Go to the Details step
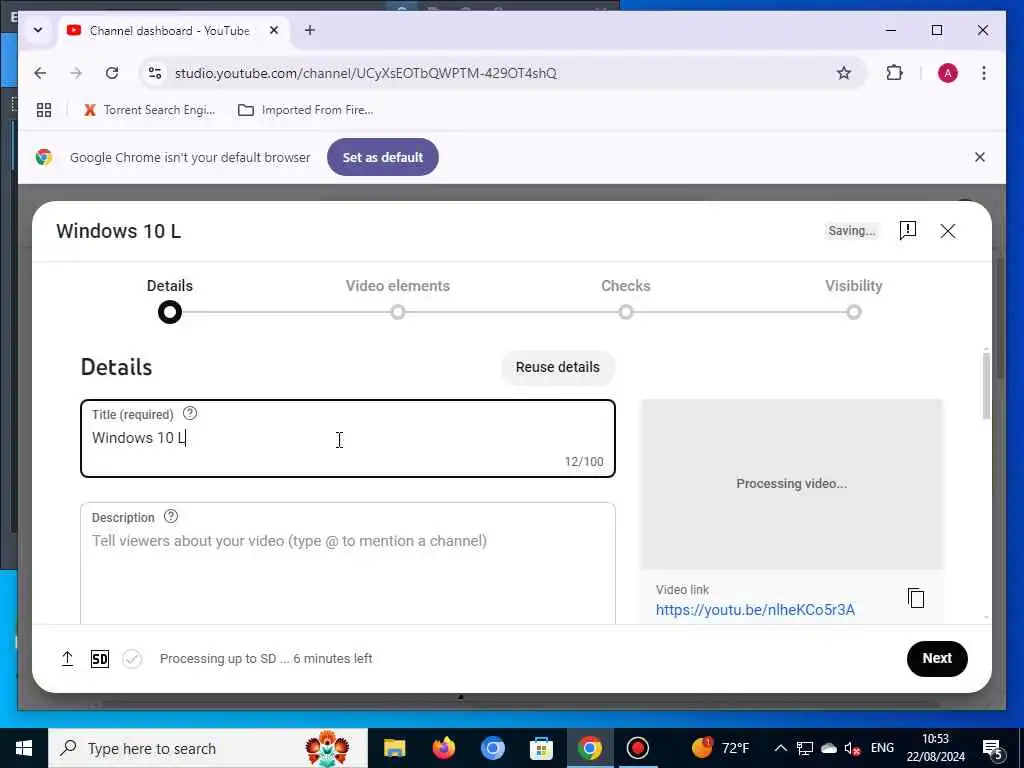The image size is (1024, 768). [170, 300]
